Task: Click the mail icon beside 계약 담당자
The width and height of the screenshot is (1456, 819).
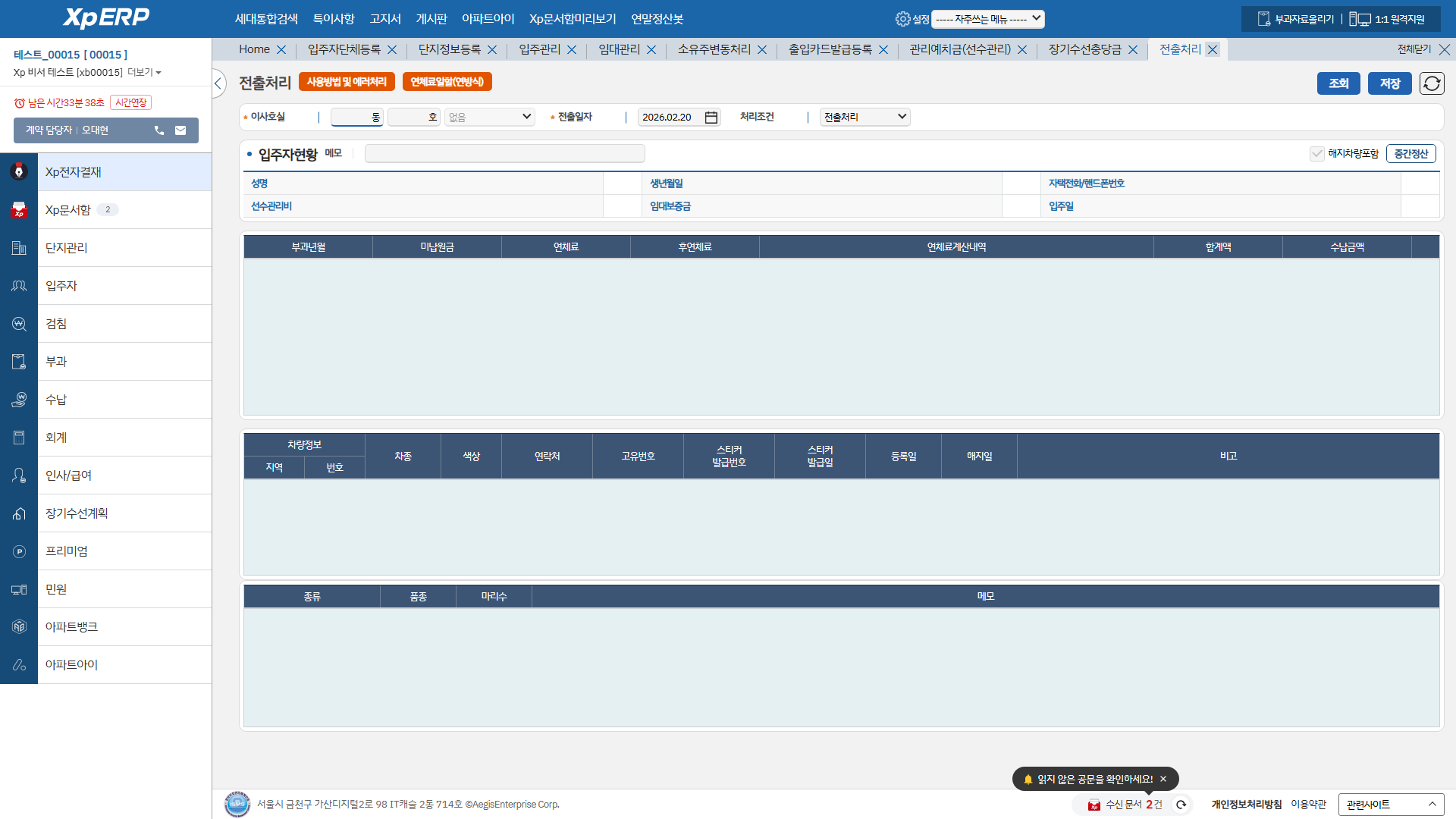Action: pyautogui.click(x=180, y=130)
